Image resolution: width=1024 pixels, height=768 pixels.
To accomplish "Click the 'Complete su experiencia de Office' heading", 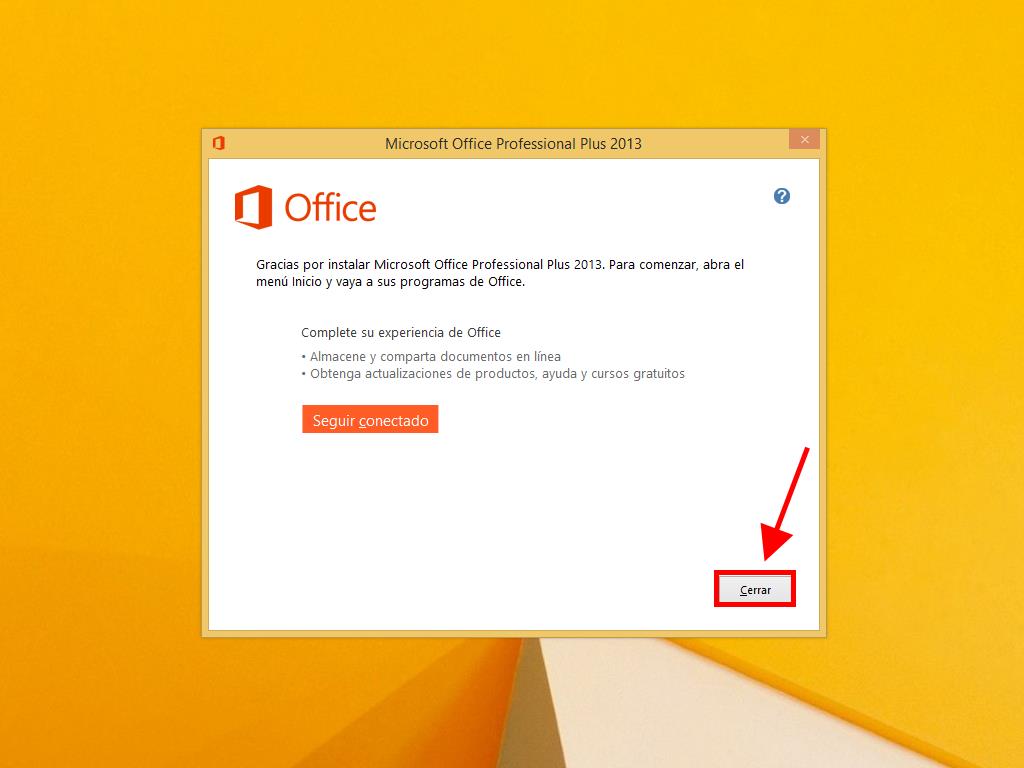I will pyautogui.click(x=401, y=332).
